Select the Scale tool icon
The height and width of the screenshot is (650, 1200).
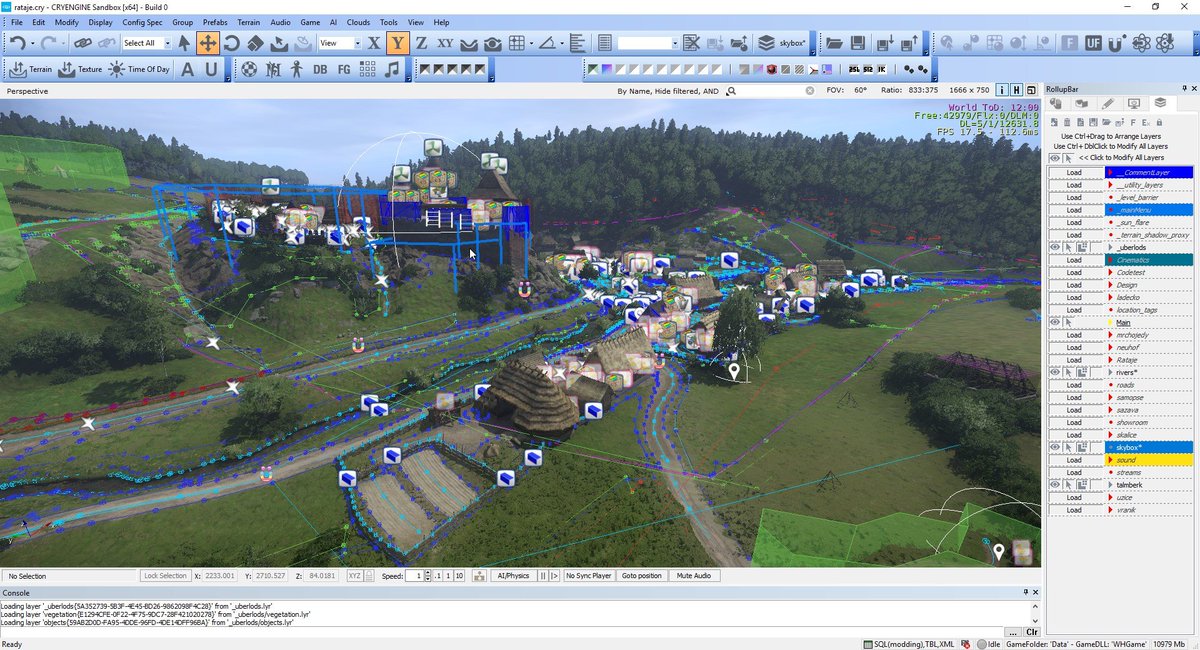(255, 43)
